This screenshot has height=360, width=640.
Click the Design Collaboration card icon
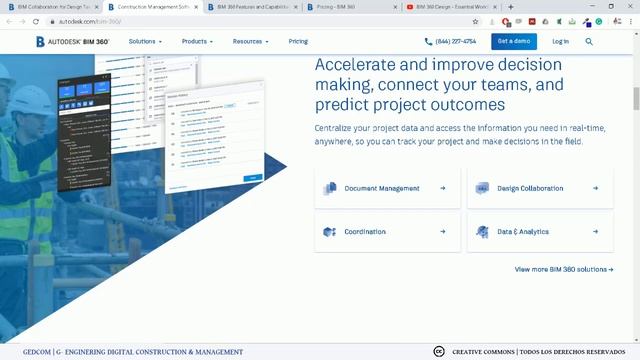click(482, 188)
